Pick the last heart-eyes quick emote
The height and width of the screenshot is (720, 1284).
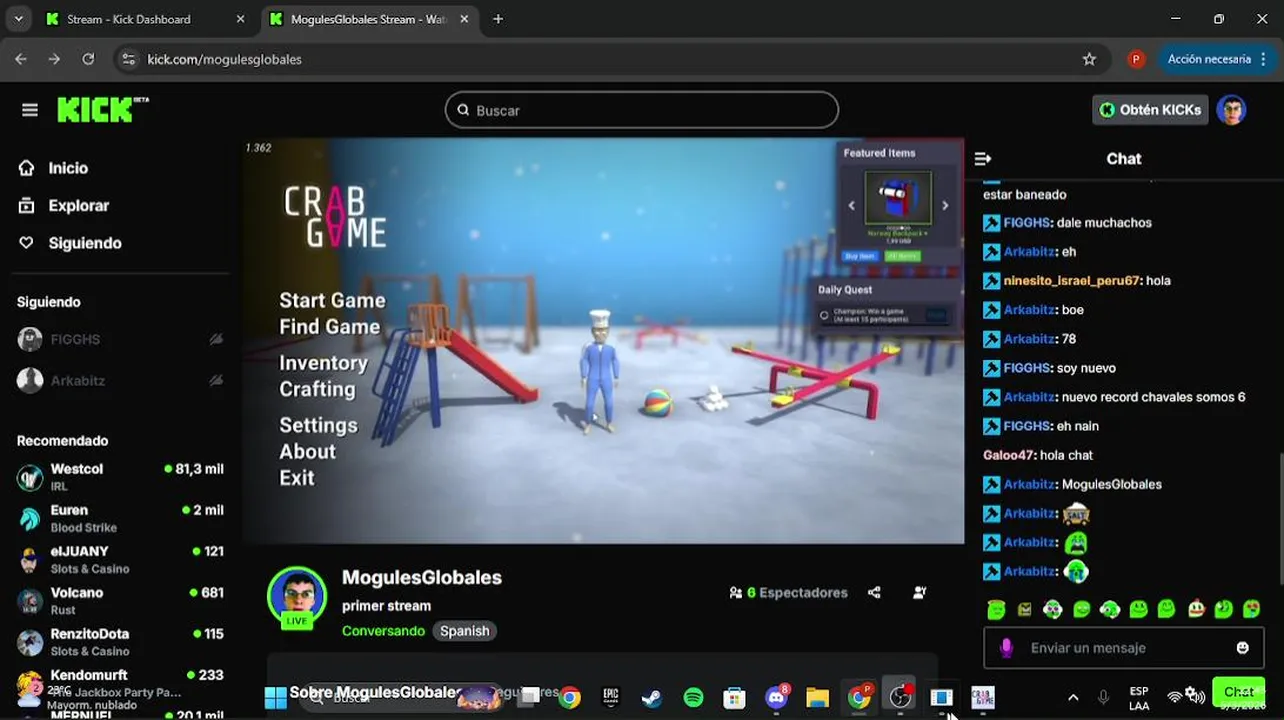[1251, 609]
